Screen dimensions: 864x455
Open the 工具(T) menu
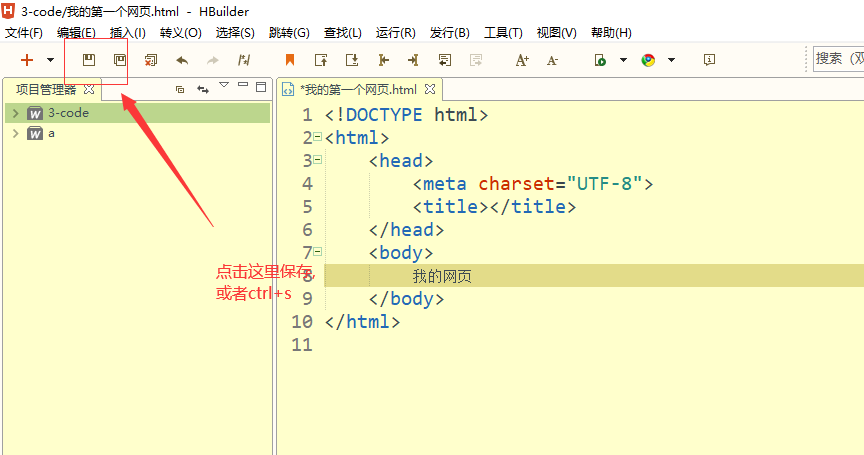coord(503,33)
